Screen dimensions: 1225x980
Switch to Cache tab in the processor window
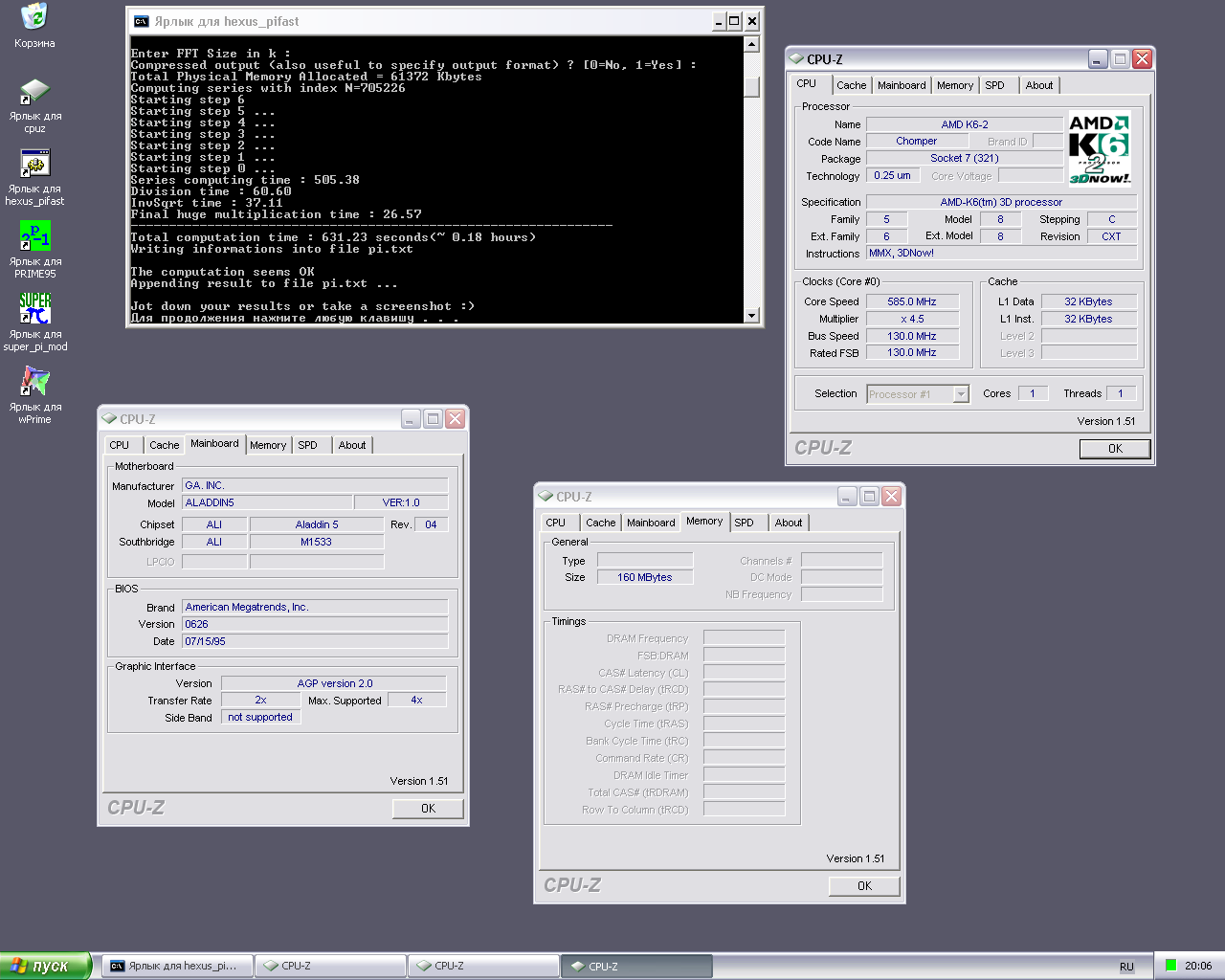point(851,85)
